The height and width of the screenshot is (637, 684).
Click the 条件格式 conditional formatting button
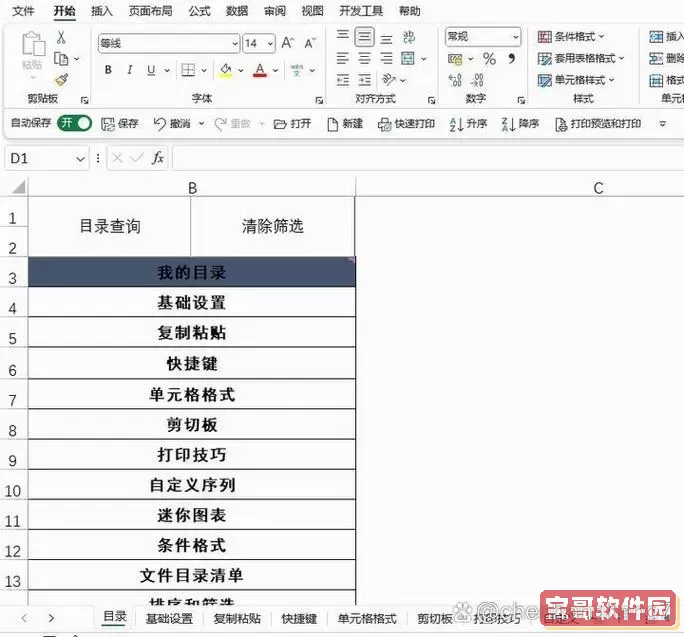[571, 37]
